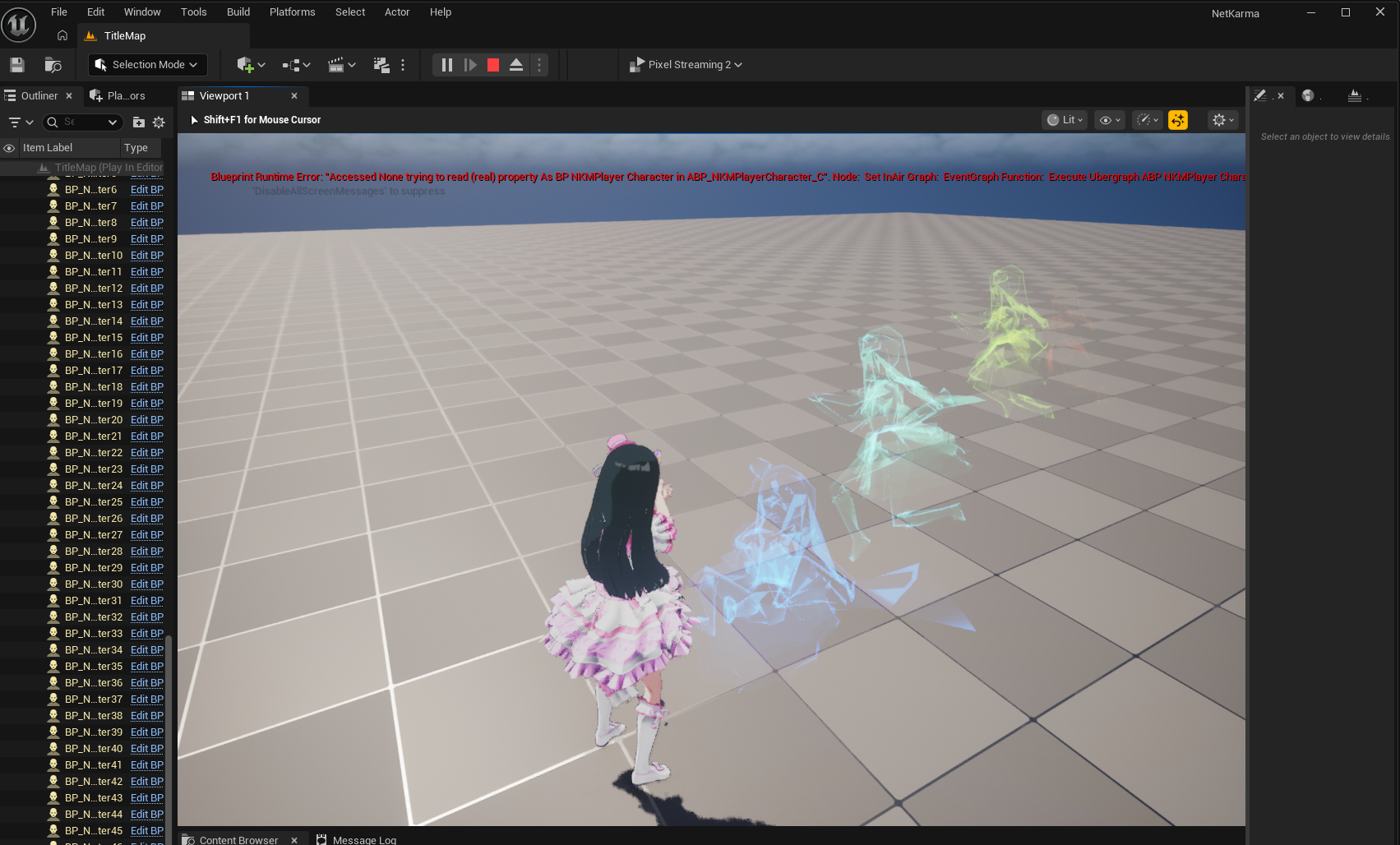The image size is (1400, 845).
Task: Open the content browse folder-search icon
Action: tap(53, 65)
